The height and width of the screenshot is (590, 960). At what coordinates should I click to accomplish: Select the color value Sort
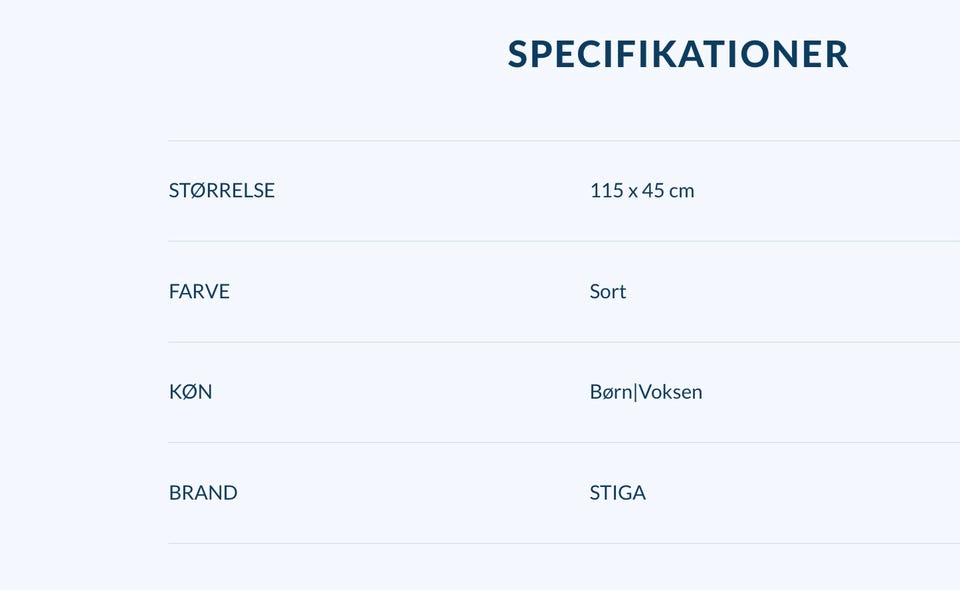(x=607, y=291)
